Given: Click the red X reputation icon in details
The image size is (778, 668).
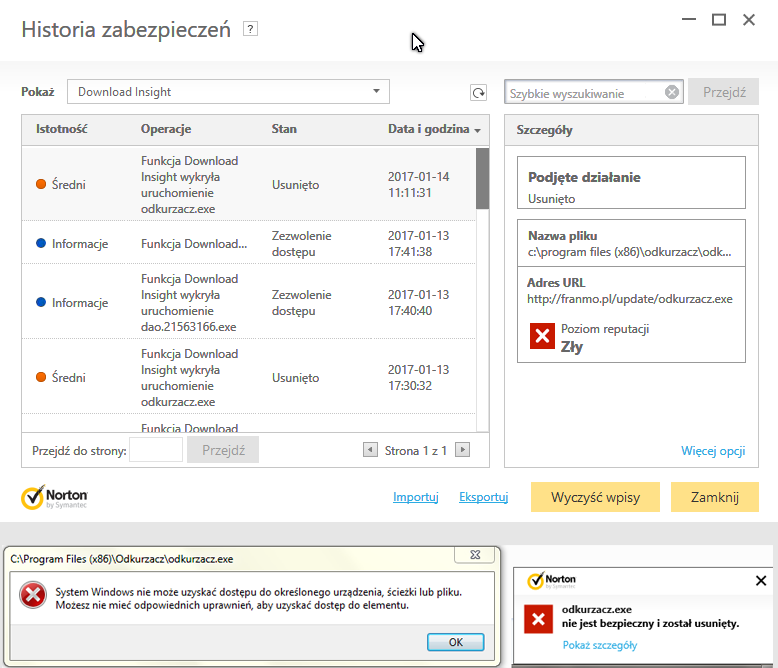Looking at the screenshot, I should click(542, 336).
